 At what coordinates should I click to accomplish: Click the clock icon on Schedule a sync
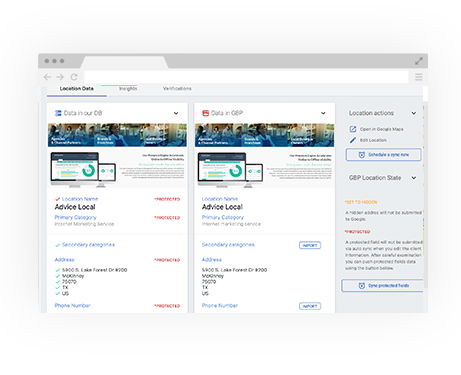click(362, 155)
